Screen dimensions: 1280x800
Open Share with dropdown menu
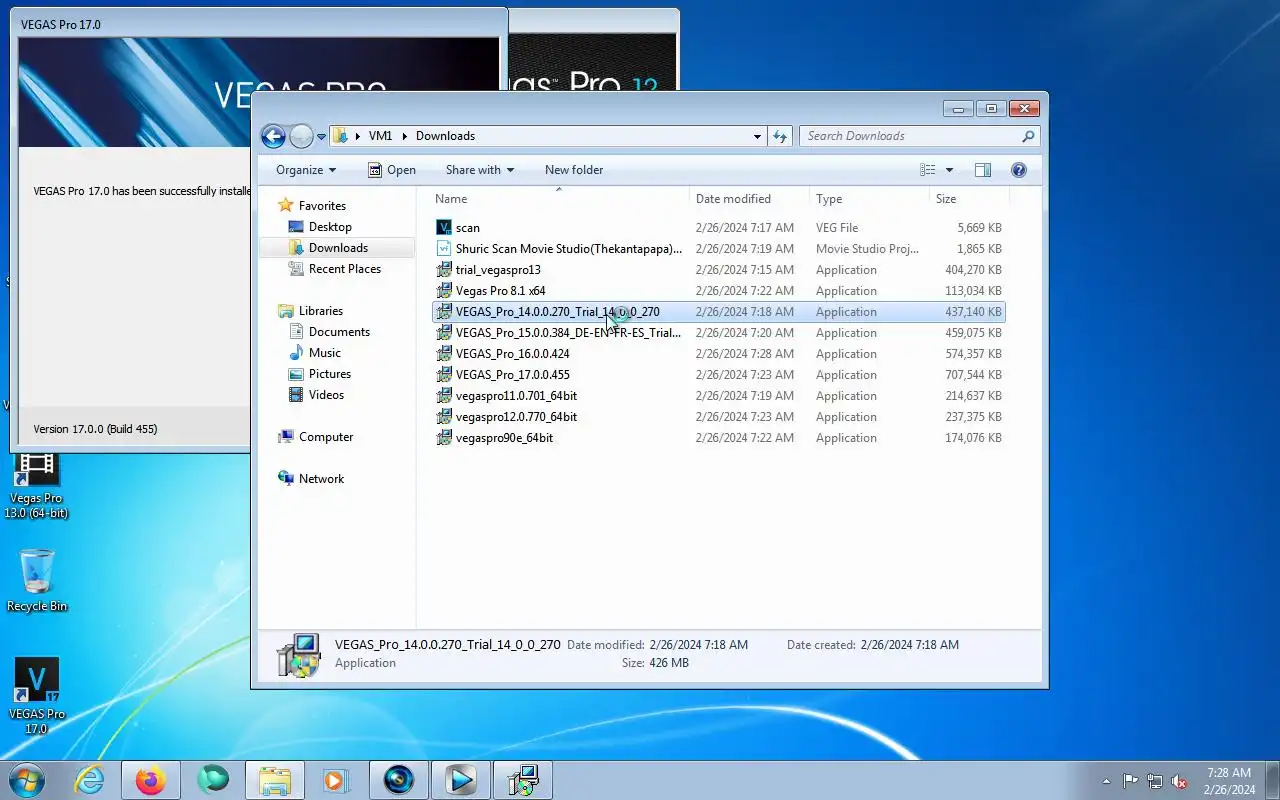[479, 170]
